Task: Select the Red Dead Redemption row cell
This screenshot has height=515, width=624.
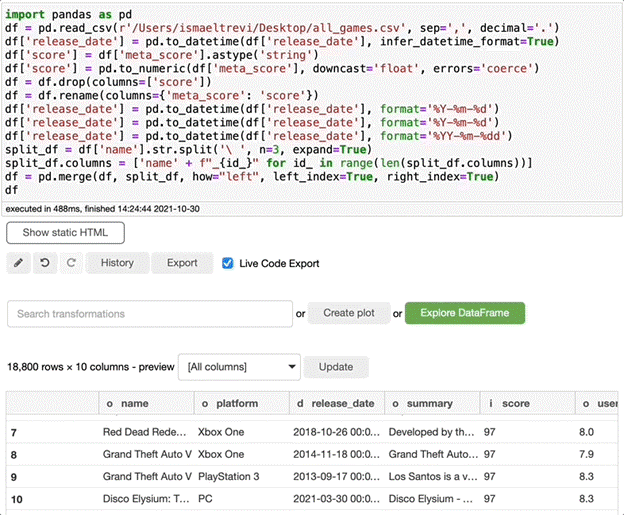Action: click(144, 432)
